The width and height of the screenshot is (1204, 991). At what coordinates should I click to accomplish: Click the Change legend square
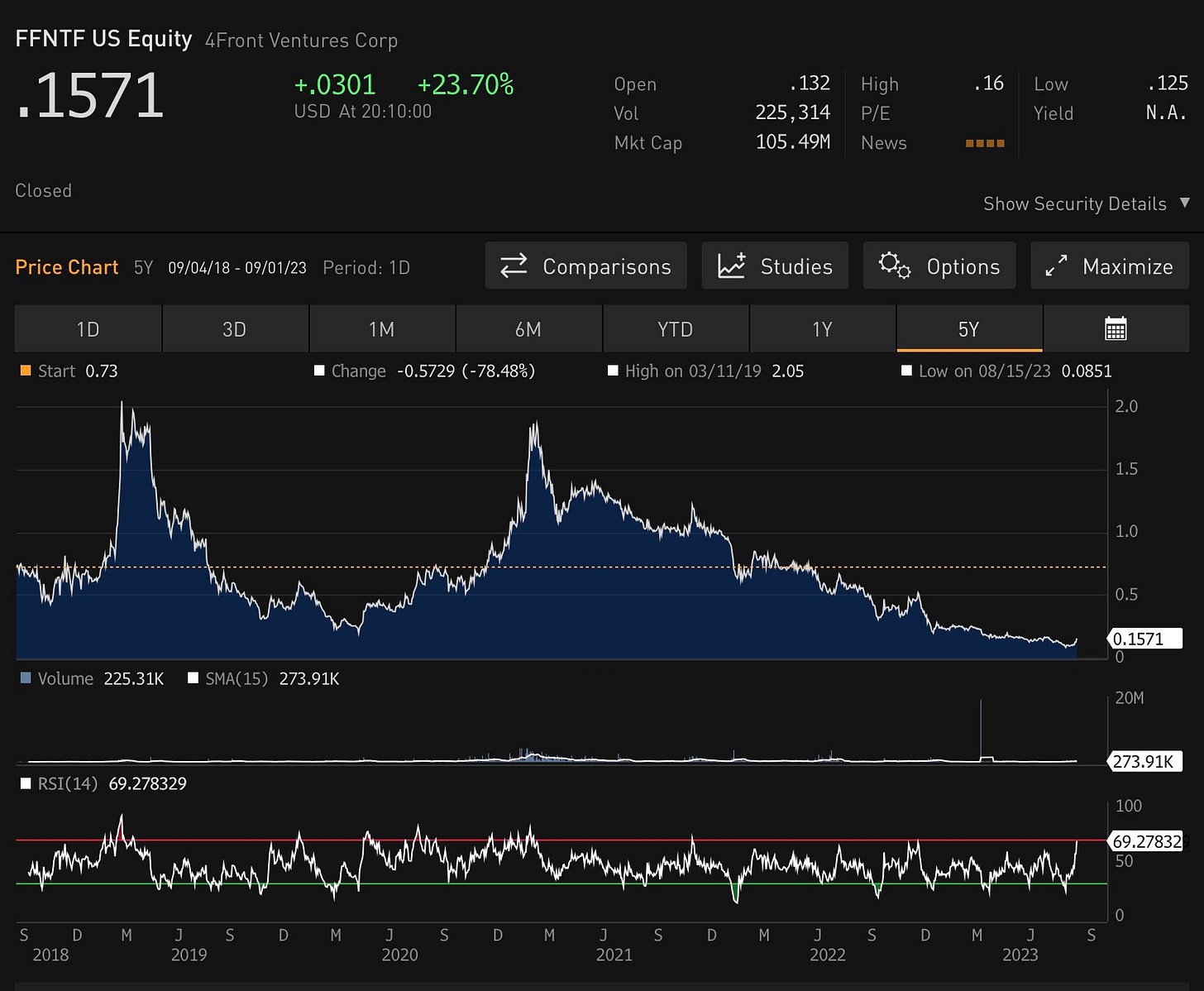coord(319,371)
